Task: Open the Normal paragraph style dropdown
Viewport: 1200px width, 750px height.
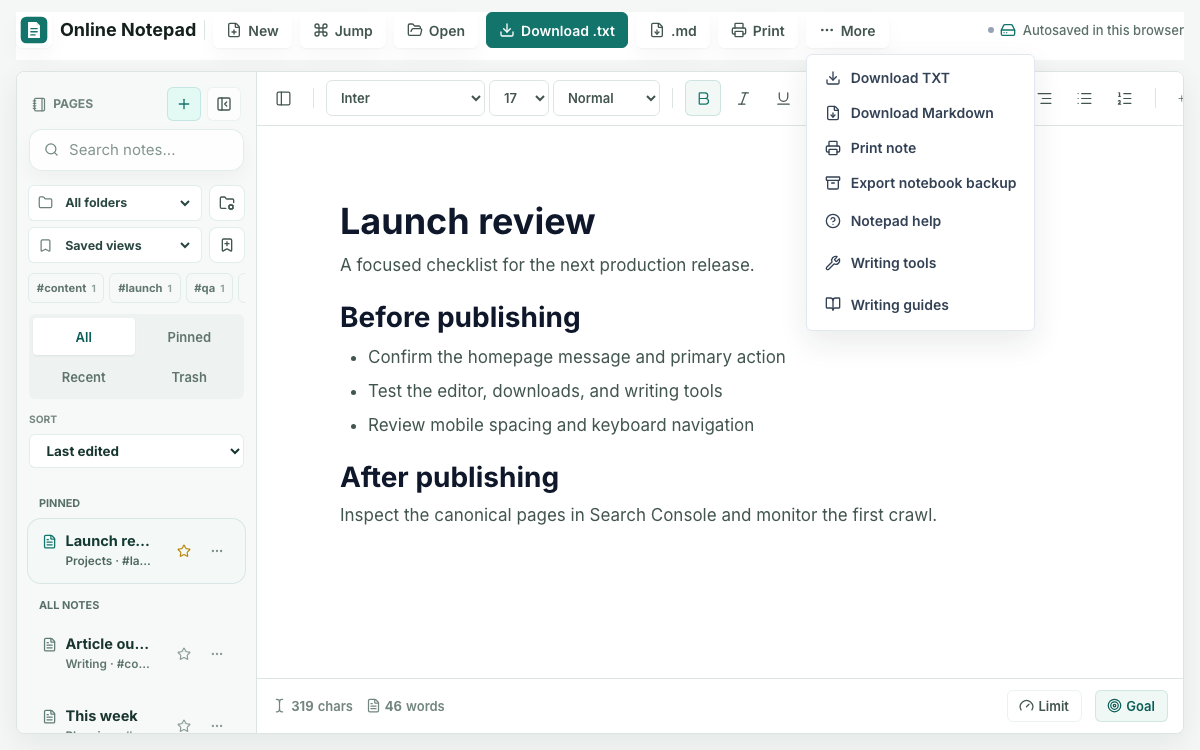Action: pyautogui.click(x=607, y=98)
